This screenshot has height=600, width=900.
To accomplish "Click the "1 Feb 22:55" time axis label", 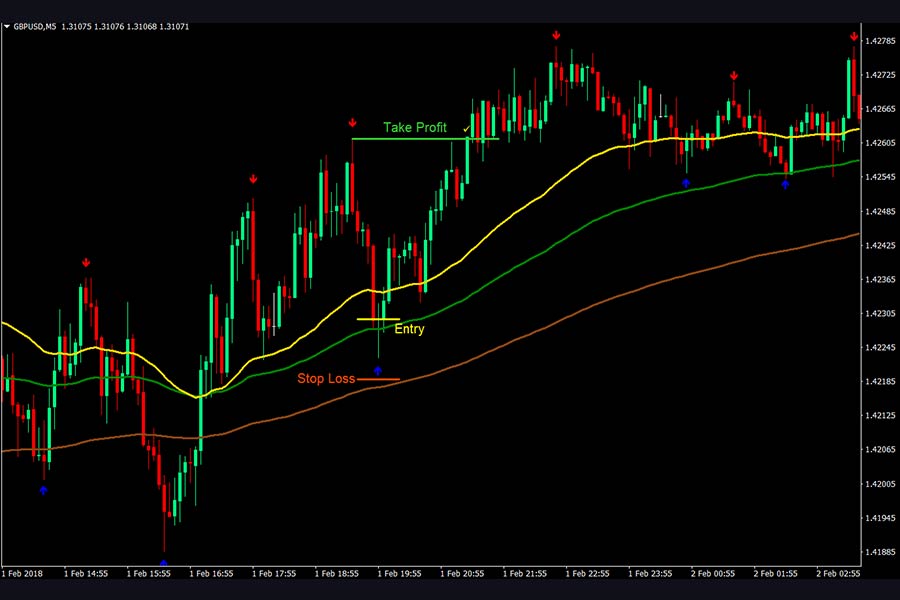I will (x=587, y=574).
